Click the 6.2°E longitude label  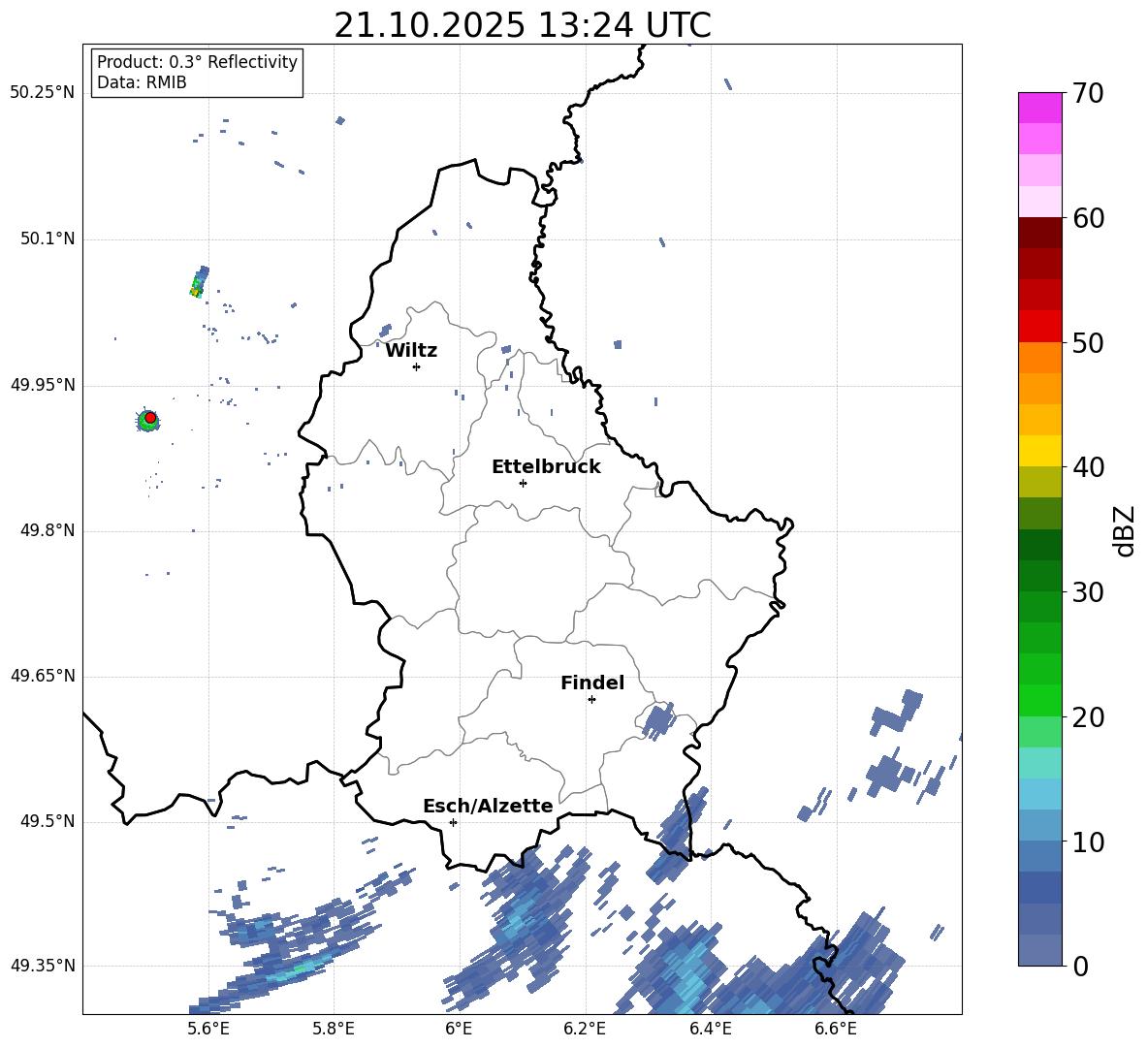(585, 1029)
